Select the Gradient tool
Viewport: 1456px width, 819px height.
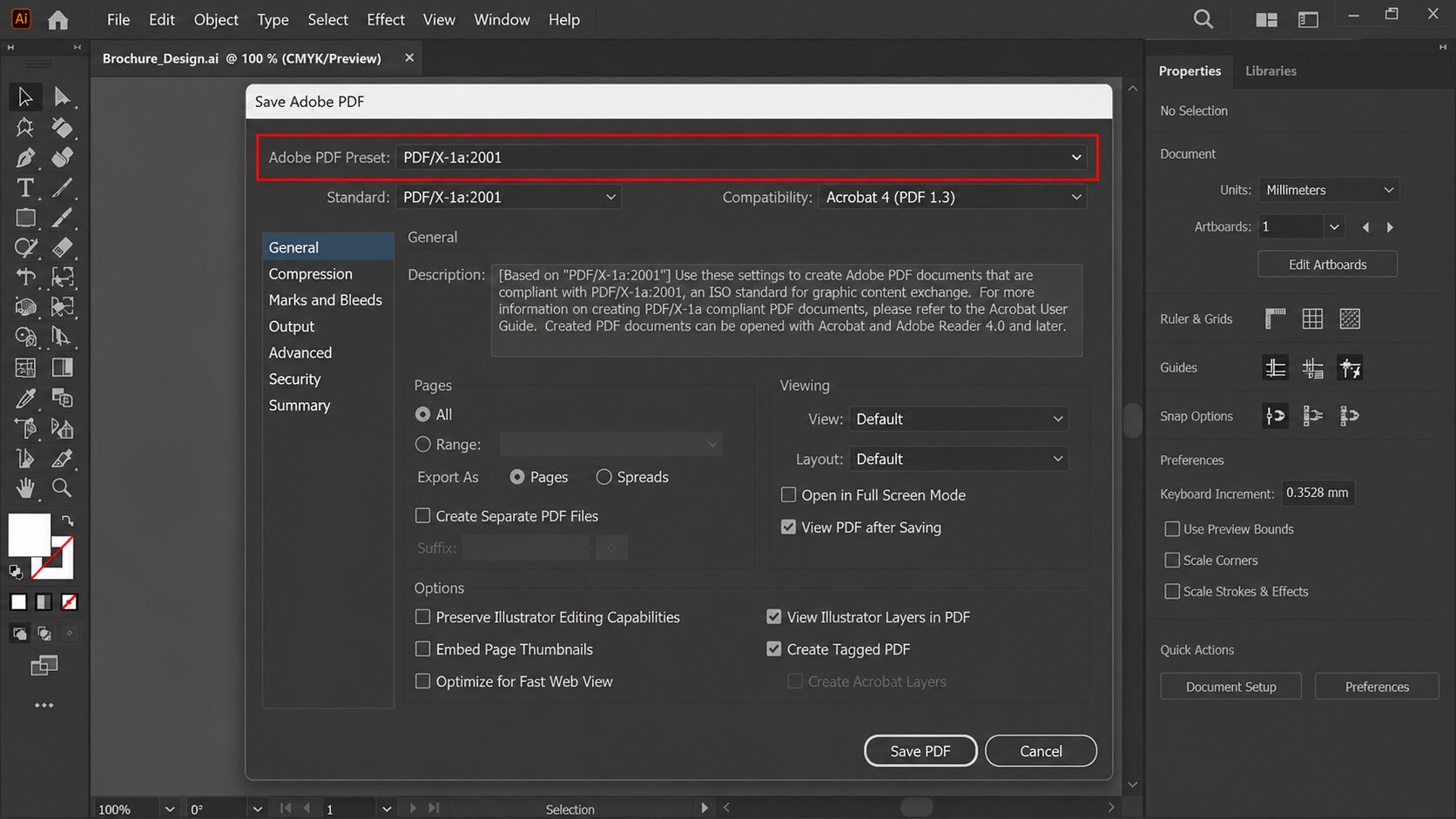coord(62,368)
